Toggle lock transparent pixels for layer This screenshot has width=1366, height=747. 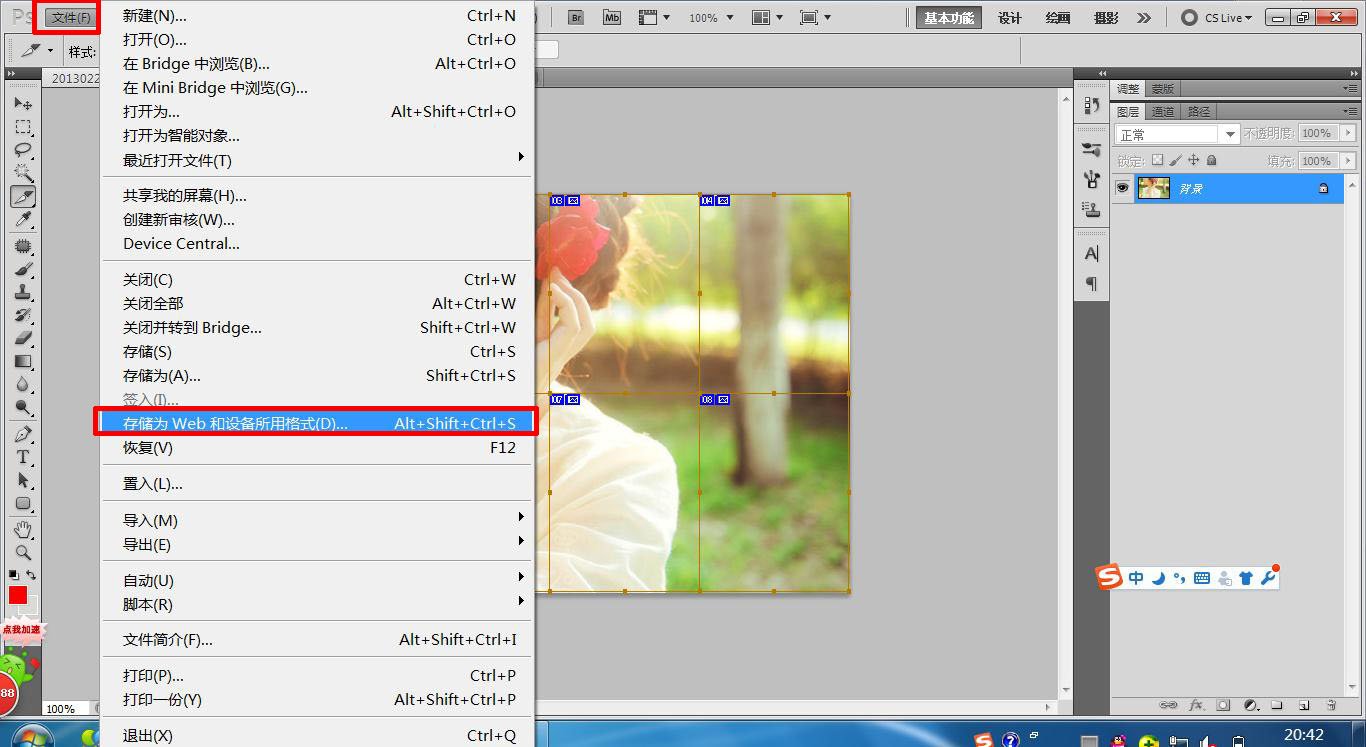pos(1157,160)
